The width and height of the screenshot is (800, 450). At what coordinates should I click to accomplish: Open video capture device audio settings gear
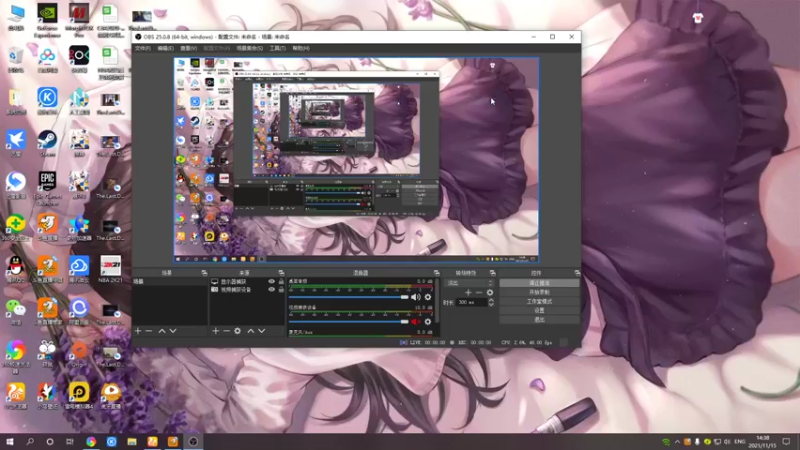click(428, 321)
